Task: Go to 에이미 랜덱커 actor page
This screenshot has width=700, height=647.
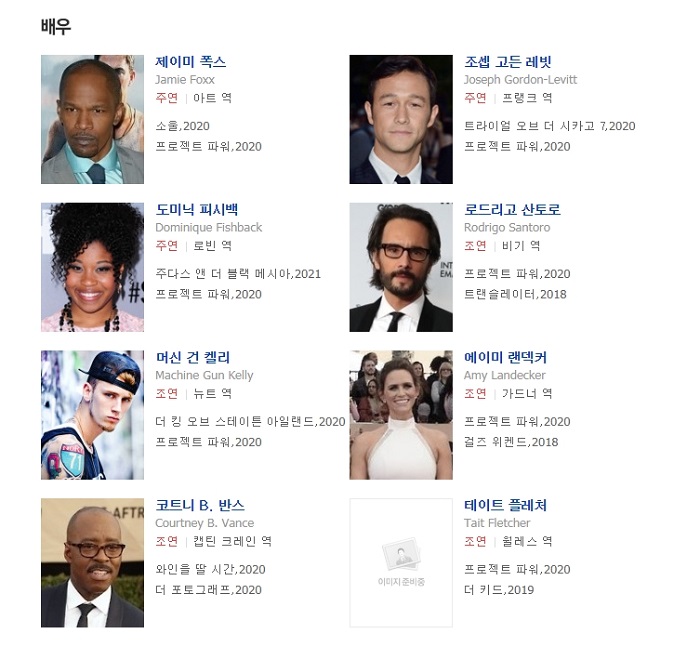Action: pos(505,357)
